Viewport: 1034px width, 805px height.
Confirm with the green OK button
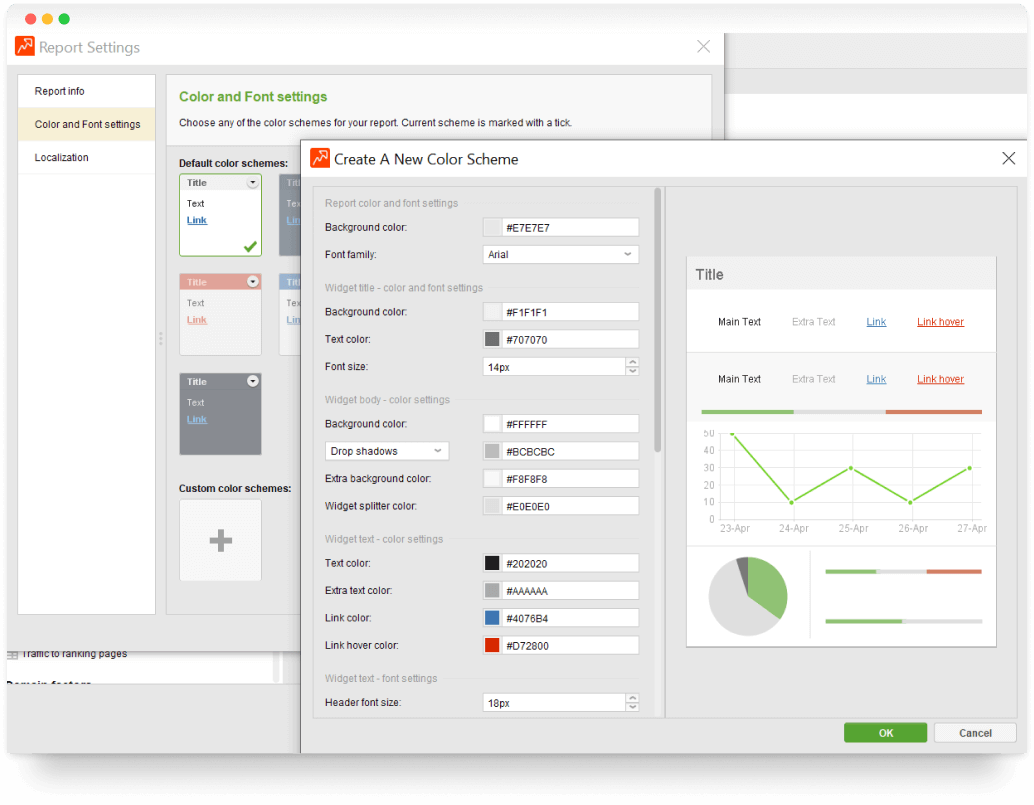pos(885,732)
